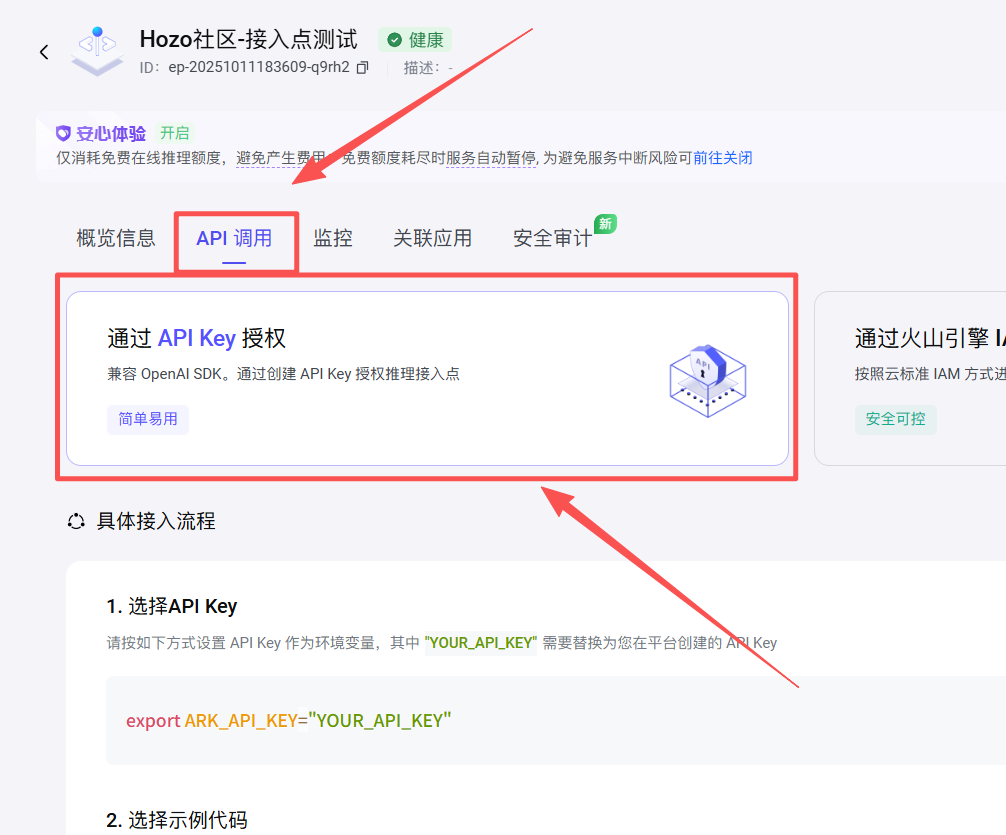1006x835 pixels.
Task: Click the 前往关闭 link
Action: (x=722, y=158)
